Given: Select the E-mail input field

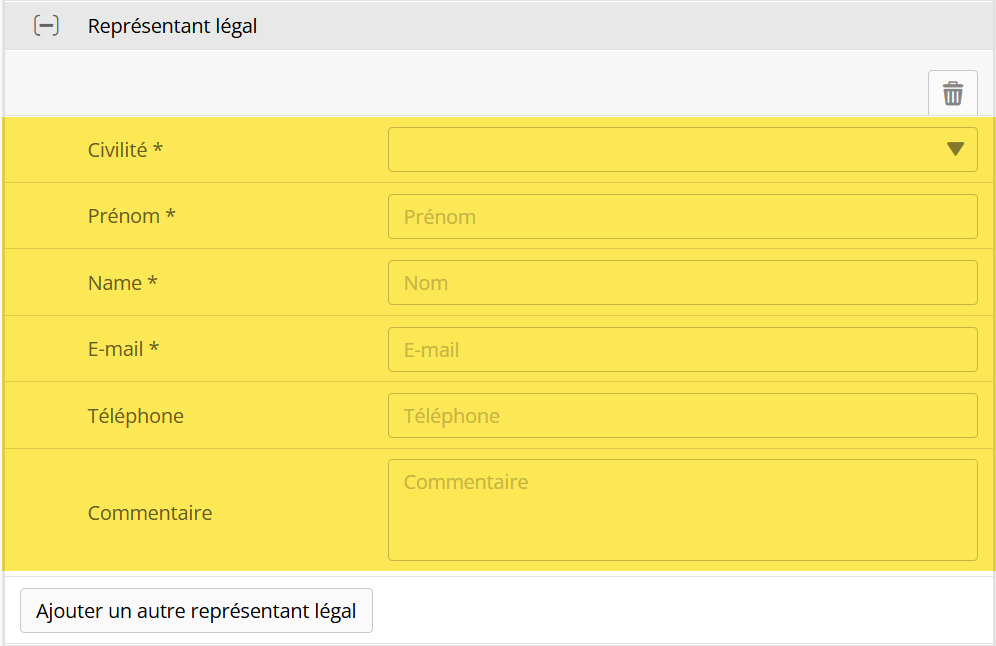Looking at the screenshot, I should 682,350.
